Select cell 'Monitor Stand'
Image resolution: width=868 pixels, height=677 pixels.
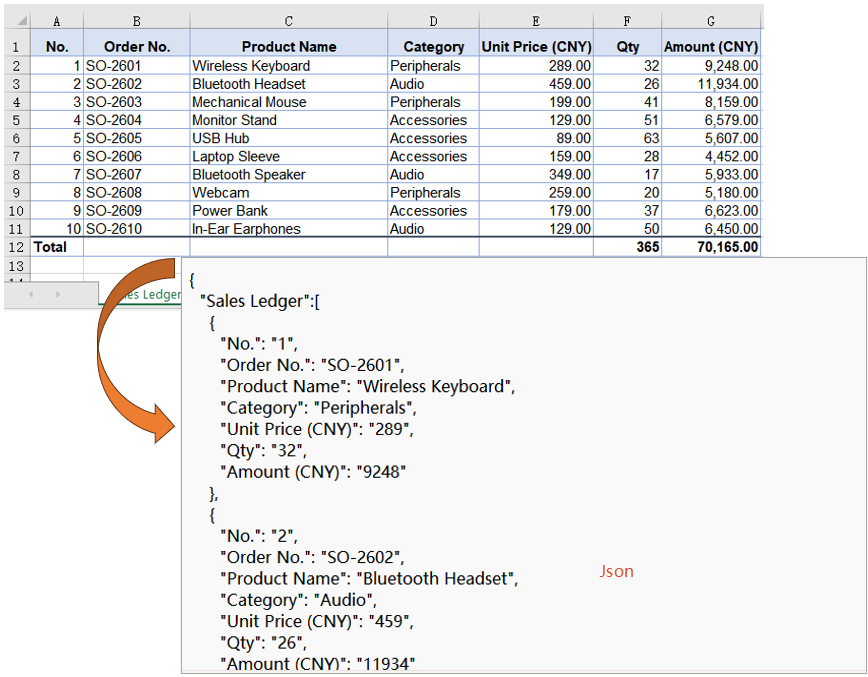coord(288,120)
